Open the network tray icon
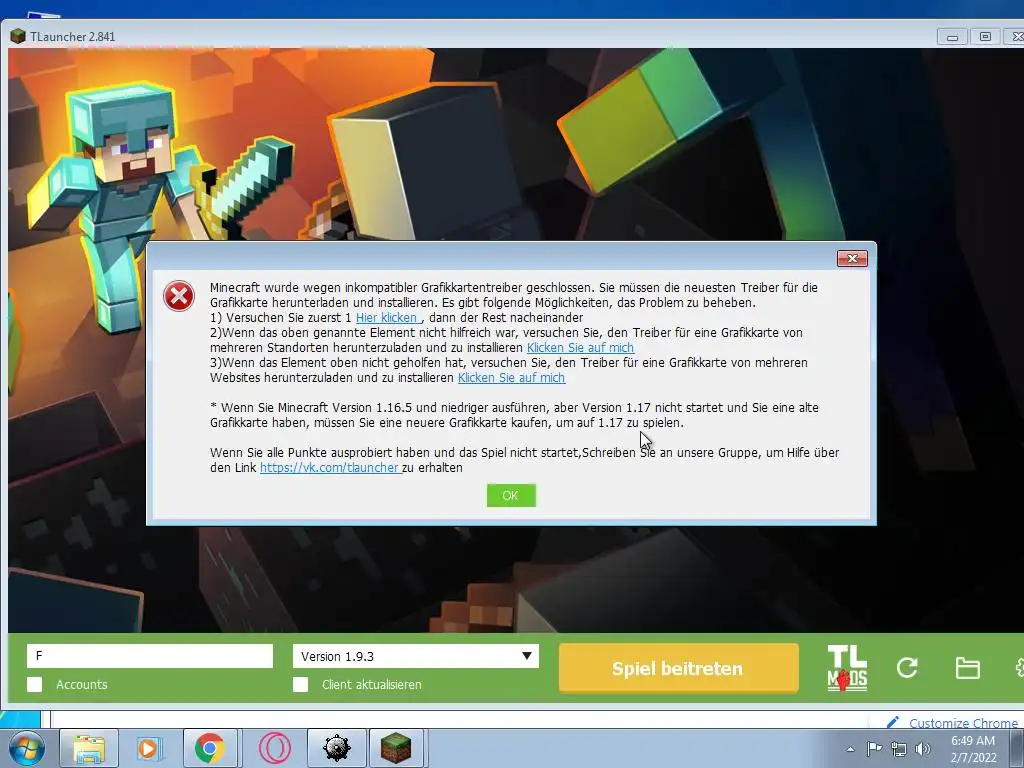The height and width of the screenshot is (768, 1024). [x=899, y=749]
